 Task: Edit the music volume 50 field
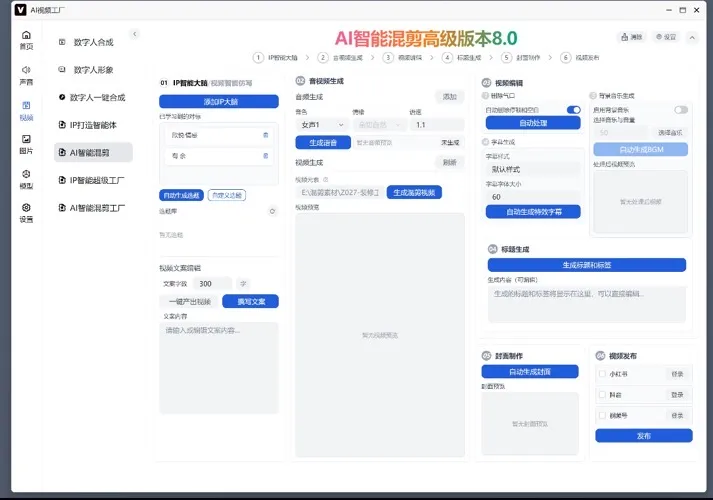click(x=621, y=133)
